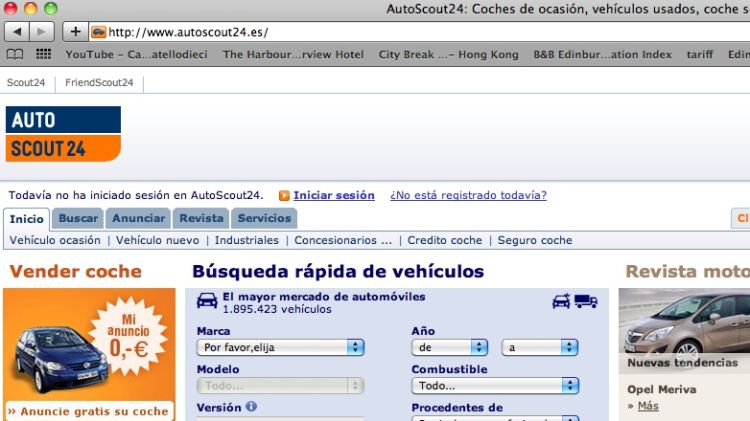Click the Mi anuncio 0,-€ starburst badge
Image resolution: width=750 pixels, height=421 pixels.
[129, 336]
